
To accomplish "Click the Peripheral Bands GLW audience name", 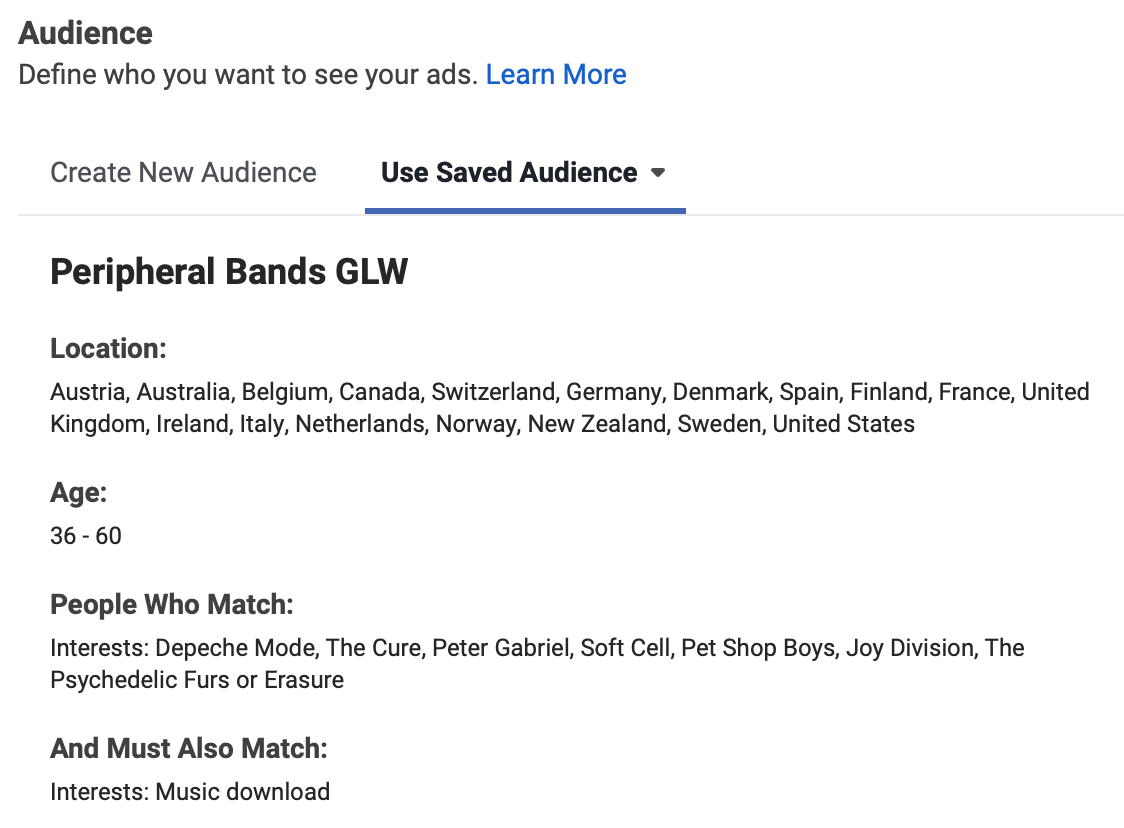I will 229,272.
